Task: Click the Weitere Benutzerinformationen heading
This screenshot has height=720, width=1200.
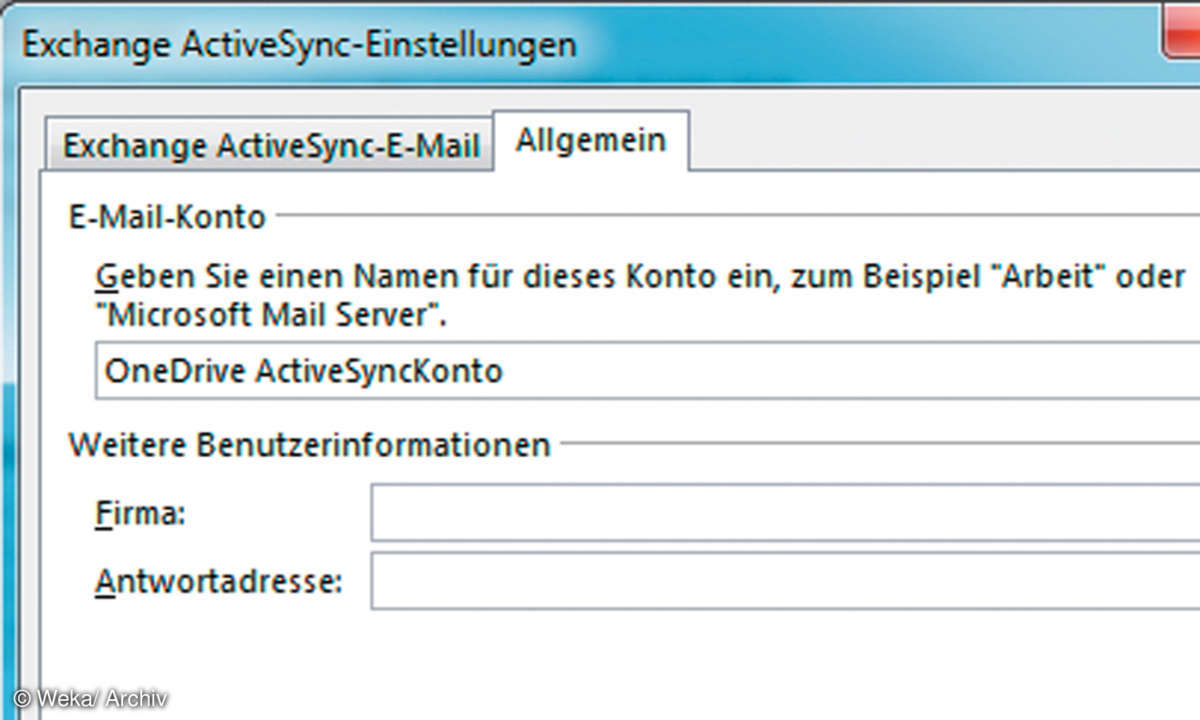Action: point(309,443)
